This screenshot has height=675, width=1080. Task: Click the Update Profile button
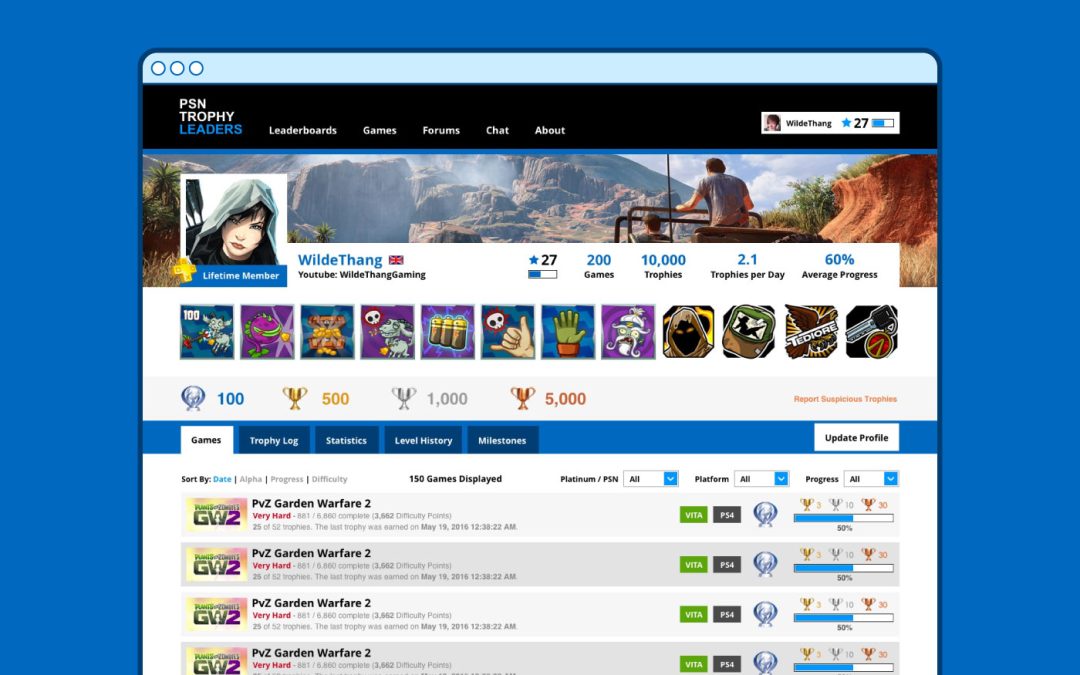click(x=856, y=437)
